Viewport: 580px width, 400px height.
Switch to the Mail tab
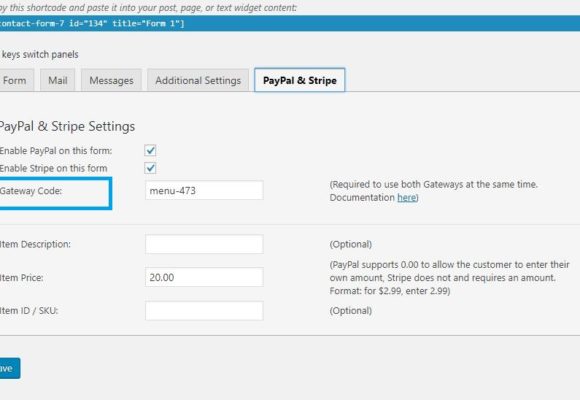(x=58, y=80)
